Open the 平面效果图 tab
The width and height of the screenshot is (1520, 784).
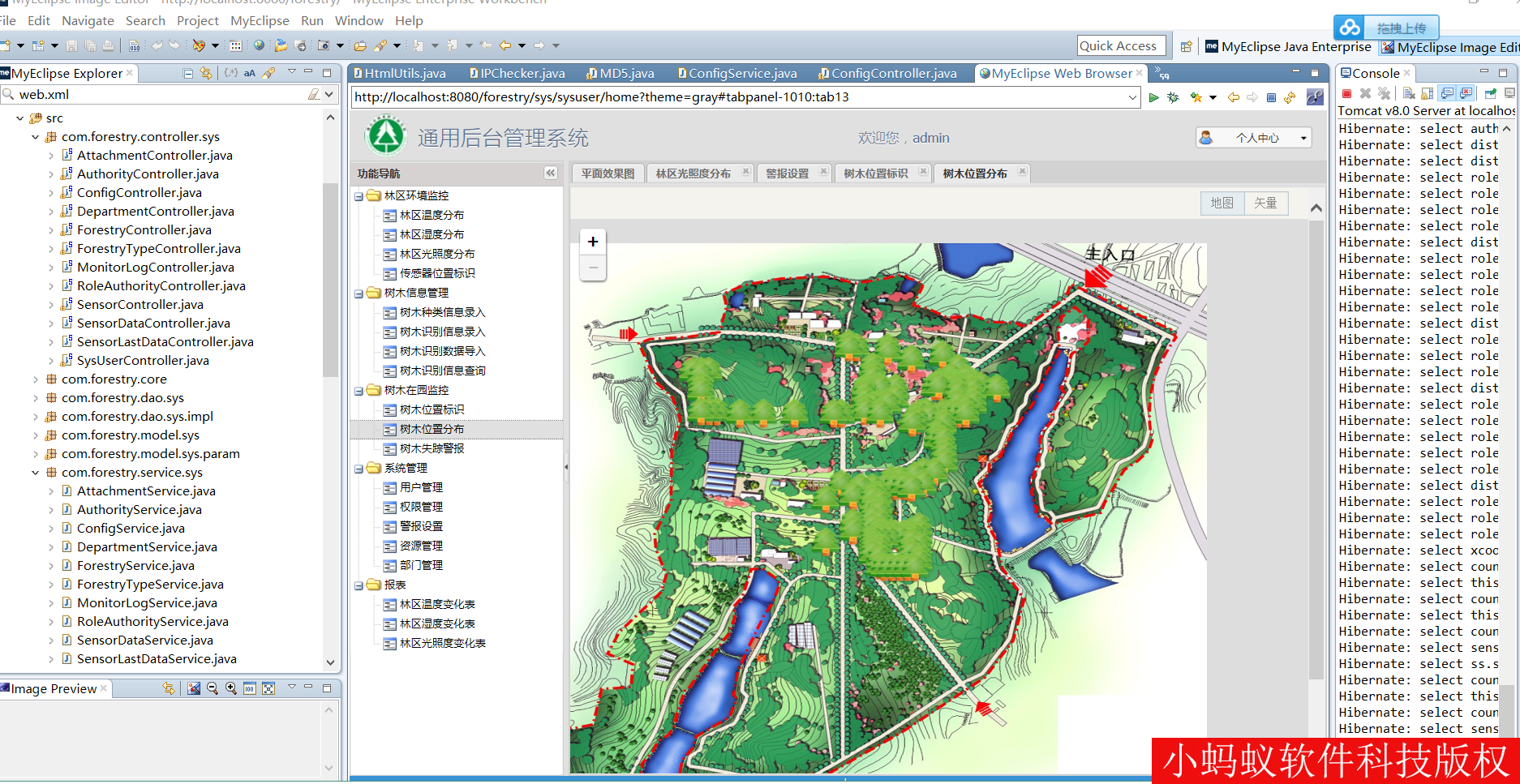pos(608,174)
